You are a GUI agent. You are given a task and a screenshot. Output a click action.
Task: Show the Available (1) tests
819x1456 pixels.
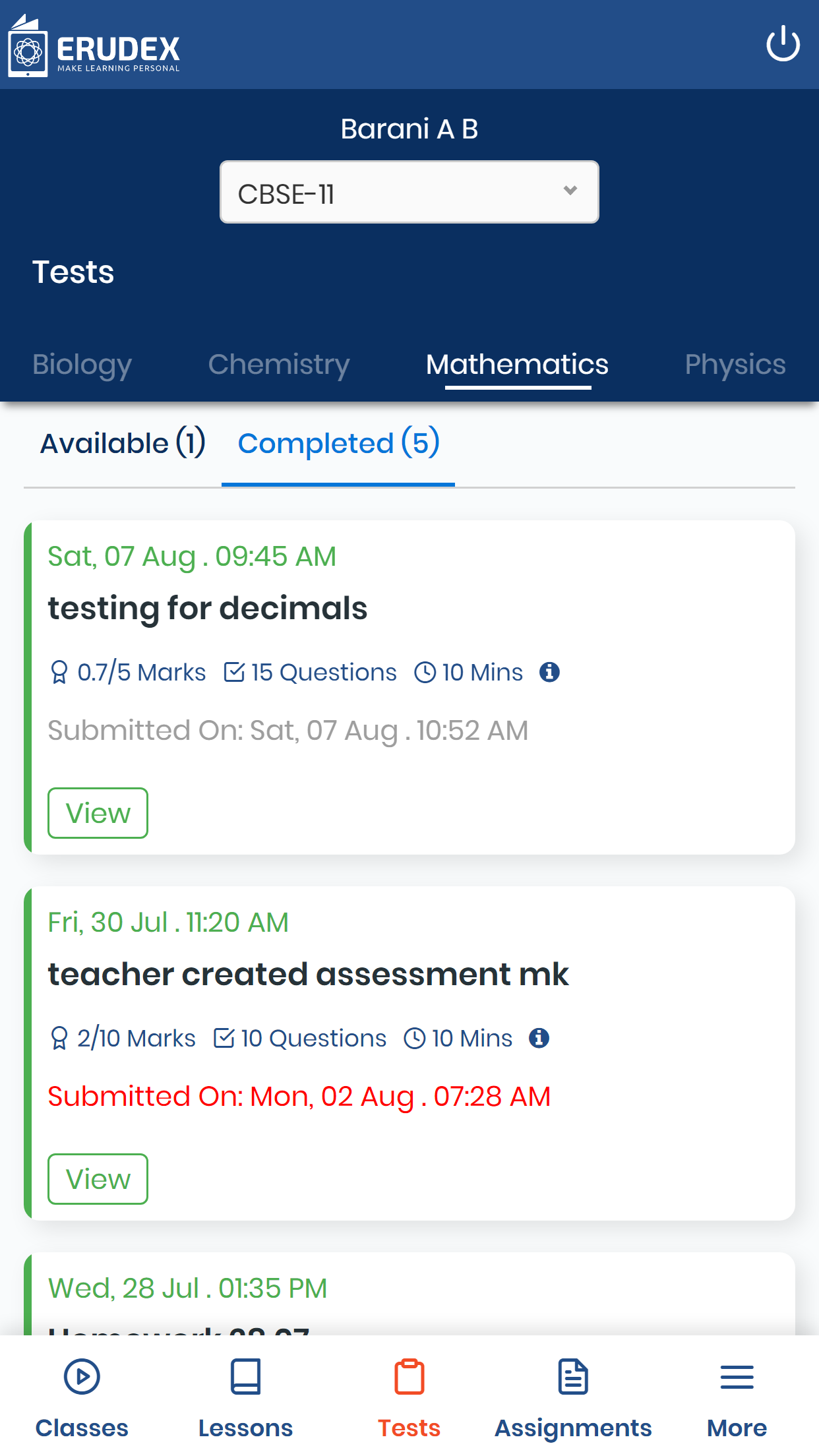pos(123,443)
